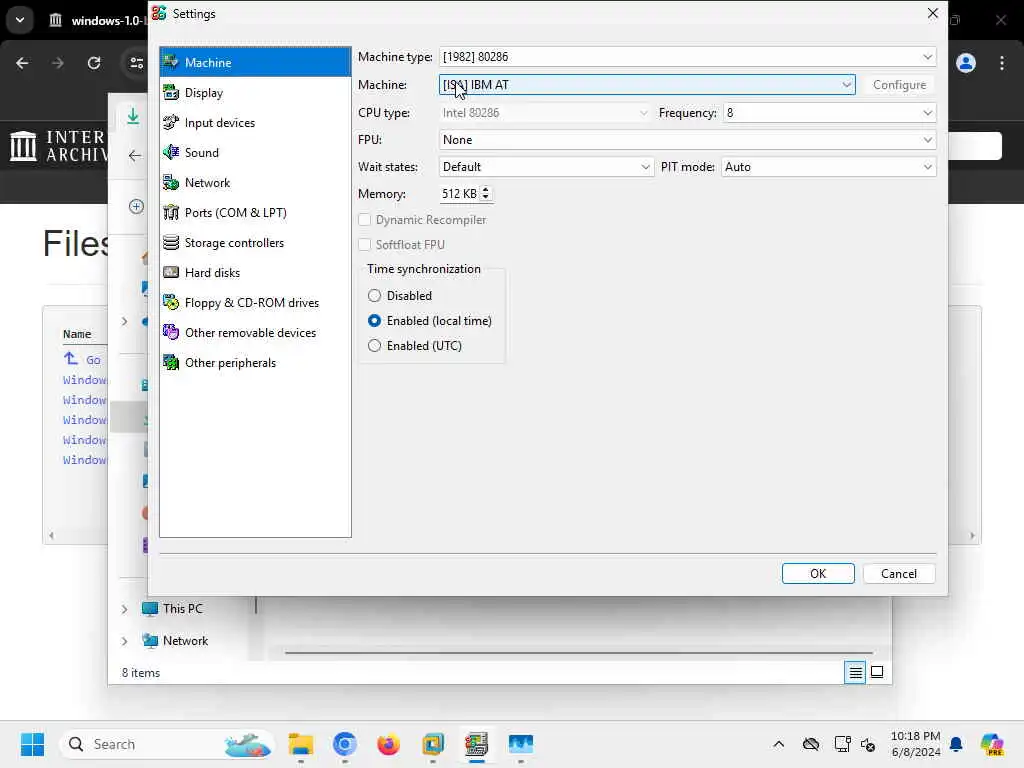
Task: Switch File Explorer to large icons view
Action: [877, 672]
